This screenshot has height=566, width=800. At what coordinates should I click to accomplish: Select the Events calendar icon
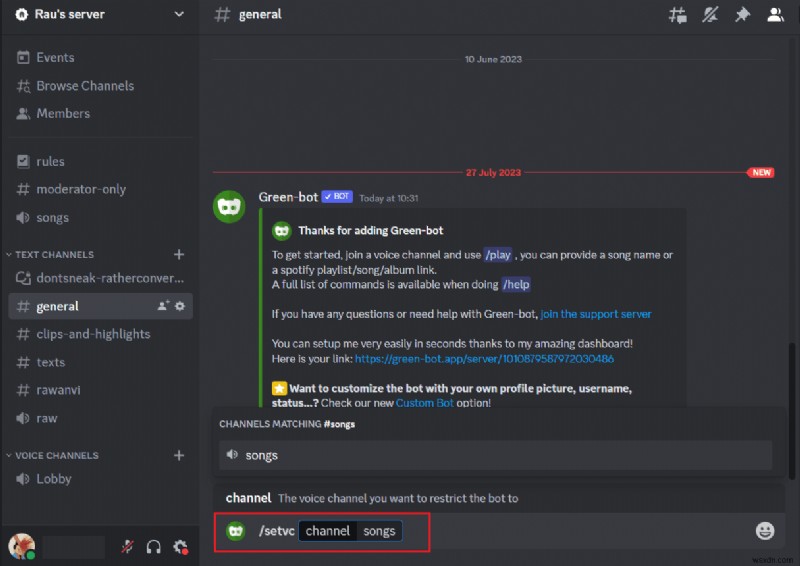point(23,58)
